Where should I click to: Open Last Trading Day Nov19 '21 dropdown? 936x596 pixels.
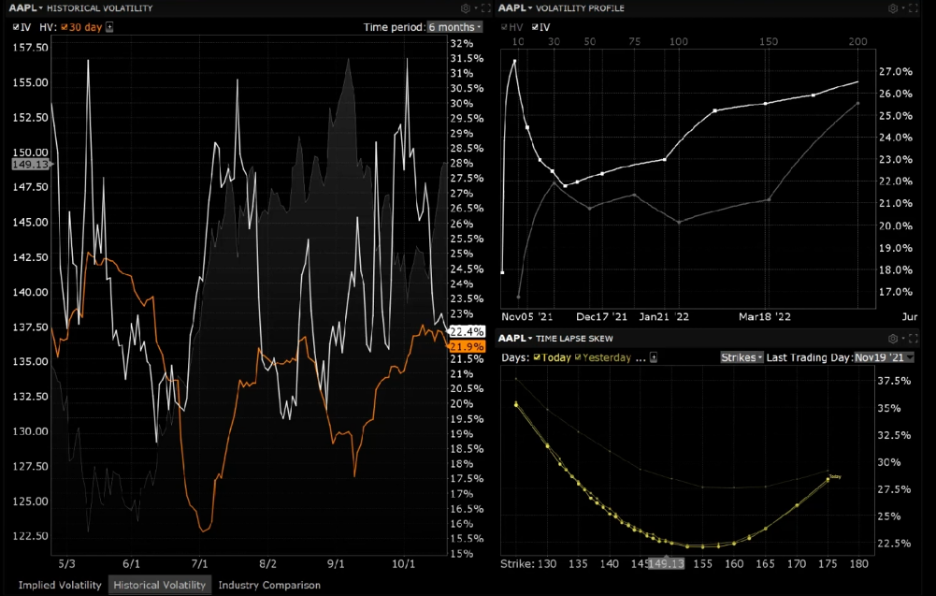coord(883,357)
